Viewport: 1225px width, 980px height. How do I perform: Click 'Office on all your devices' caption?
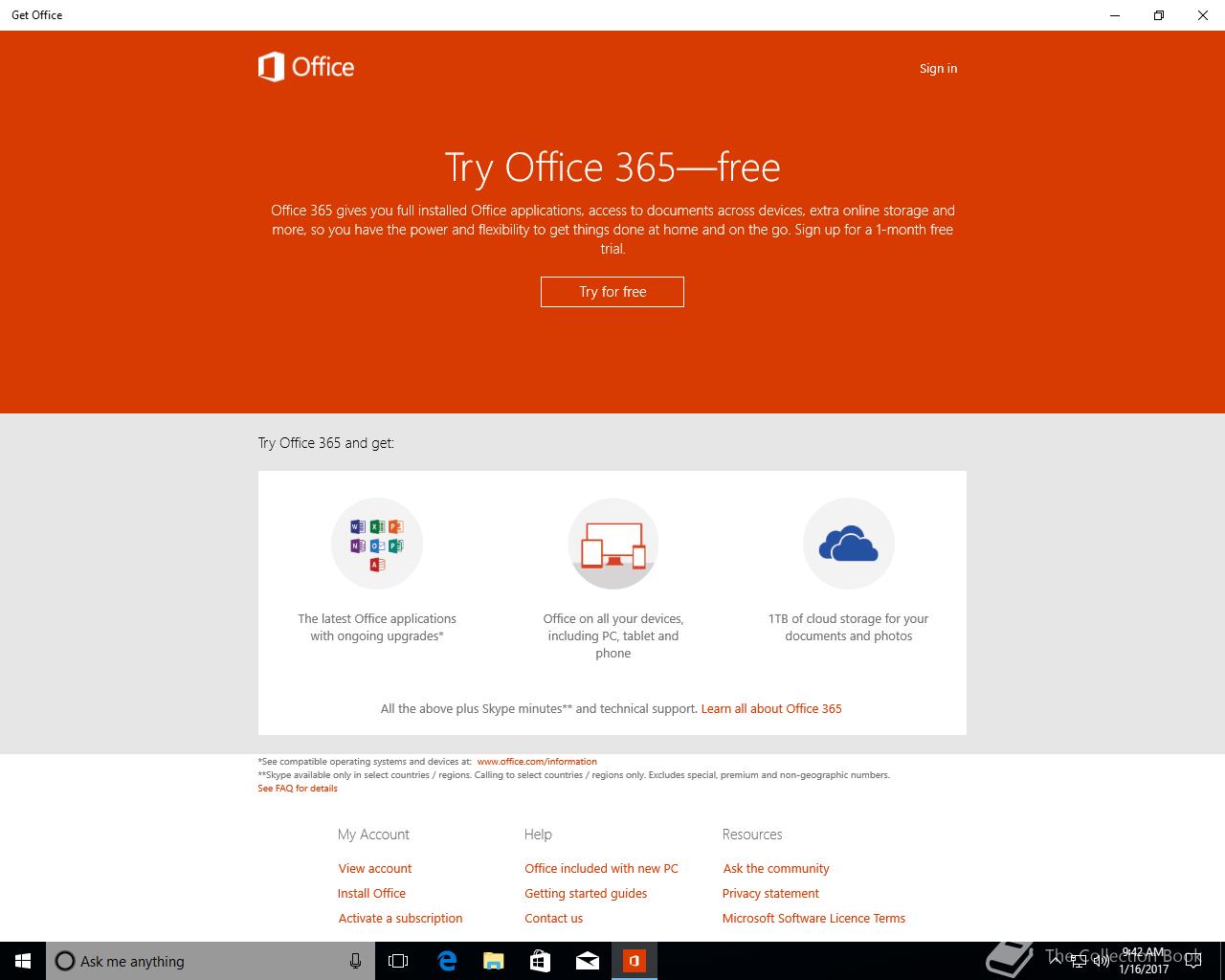point(613,635)
